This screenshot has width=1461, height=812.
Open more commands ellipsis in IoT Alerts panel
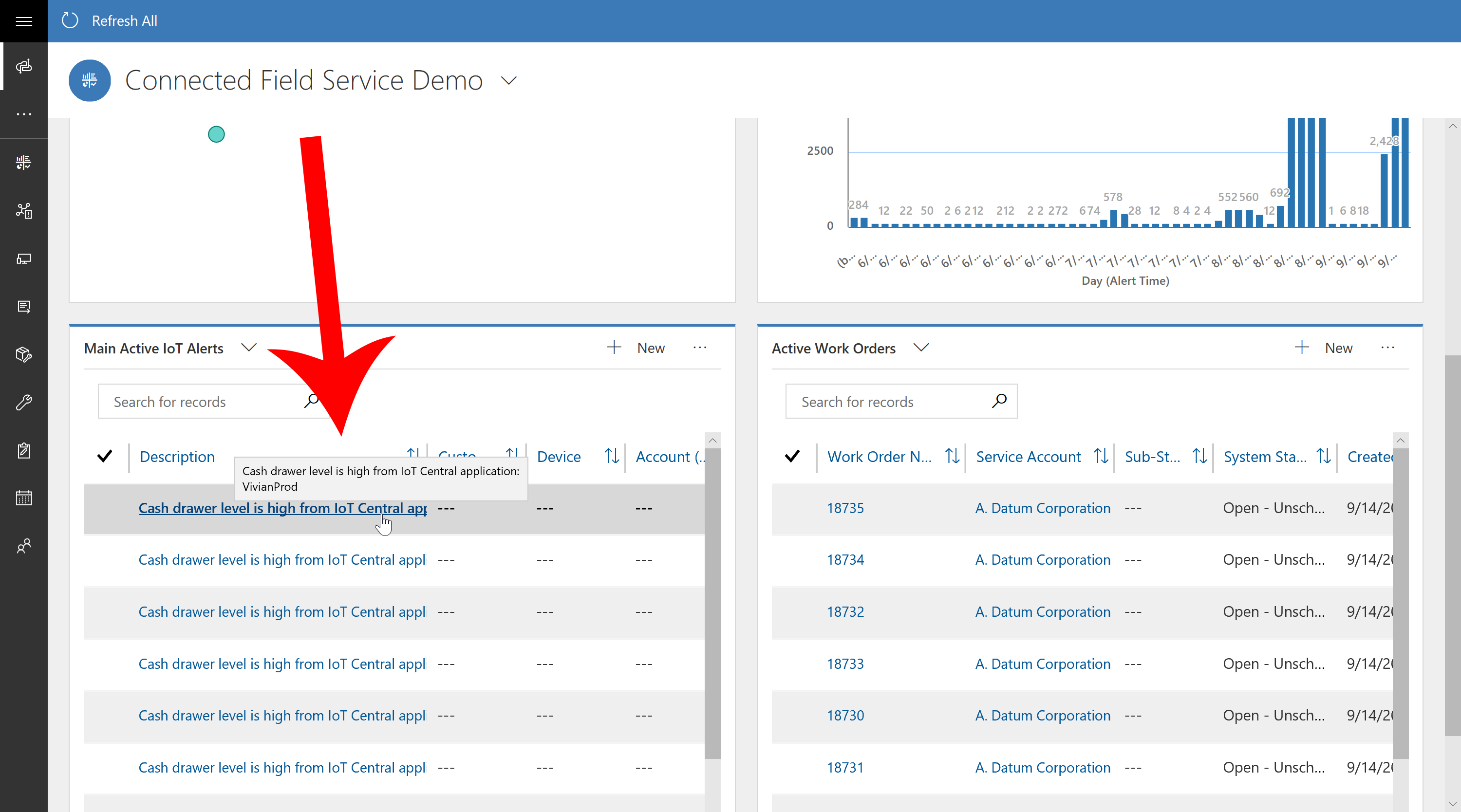(x=700, y=348)
